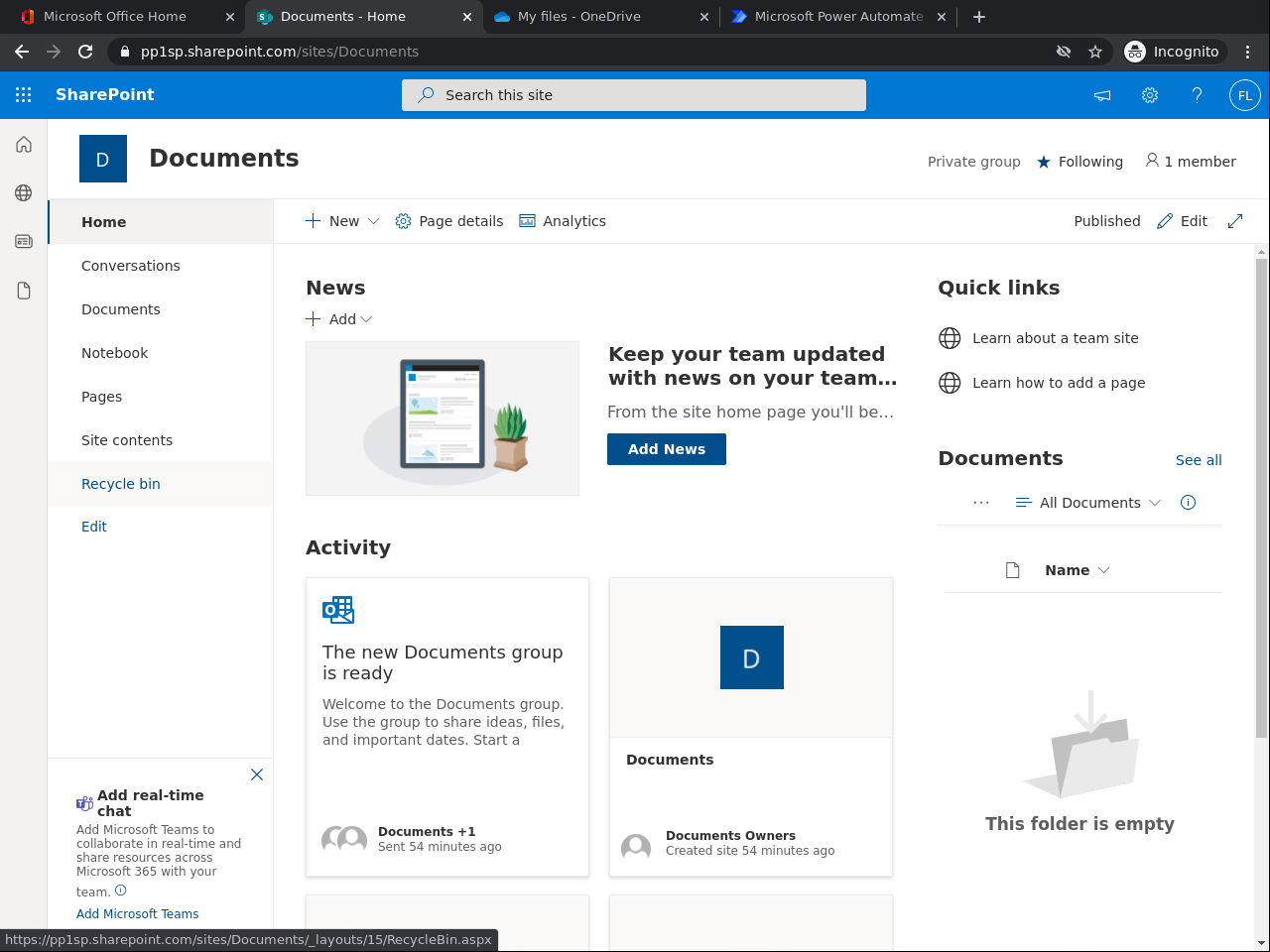Open the Name column sort dropdown
1270x952 pixels.
1078,570
